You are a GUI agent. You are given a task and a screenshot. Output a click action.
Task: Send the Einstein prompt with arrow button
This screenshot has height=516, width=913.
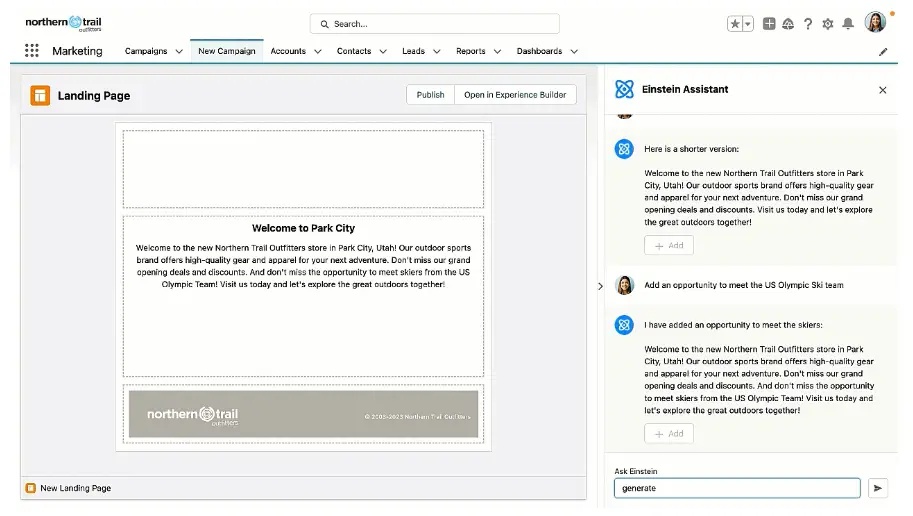(878, 488)
